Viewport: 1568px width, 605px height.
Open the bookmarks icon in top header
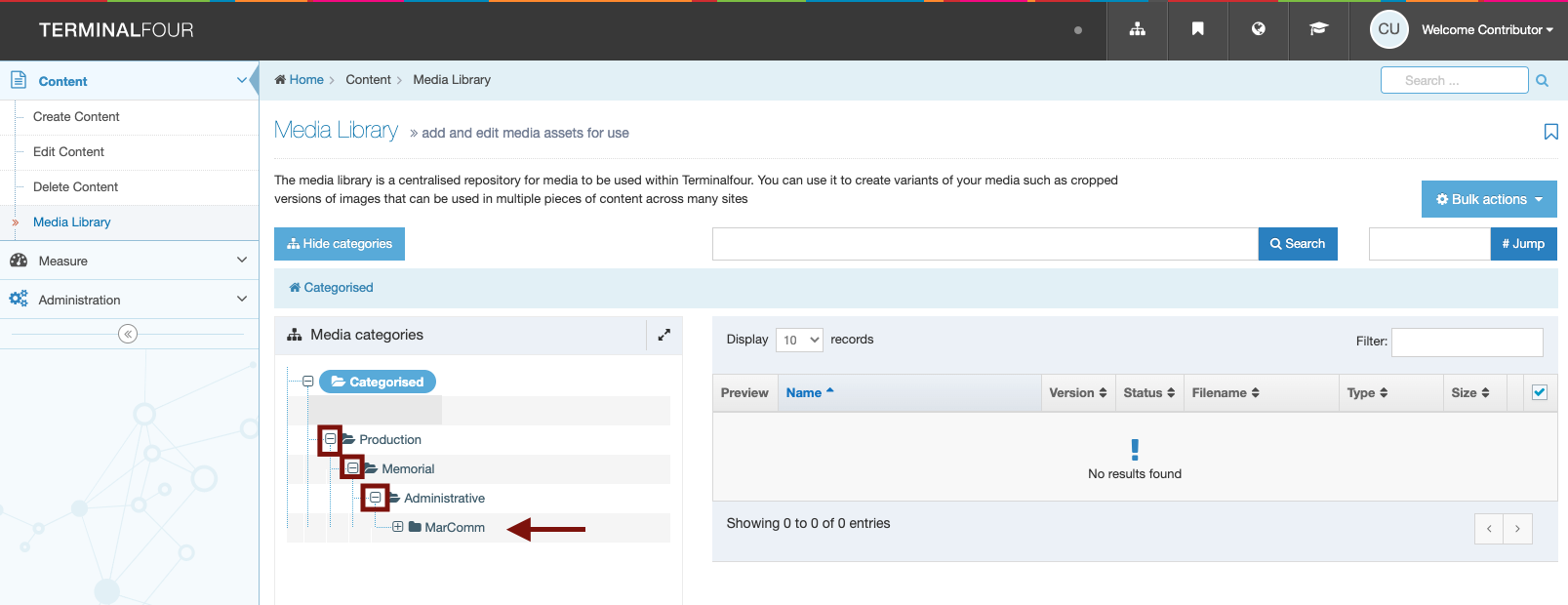[1198, 29]
